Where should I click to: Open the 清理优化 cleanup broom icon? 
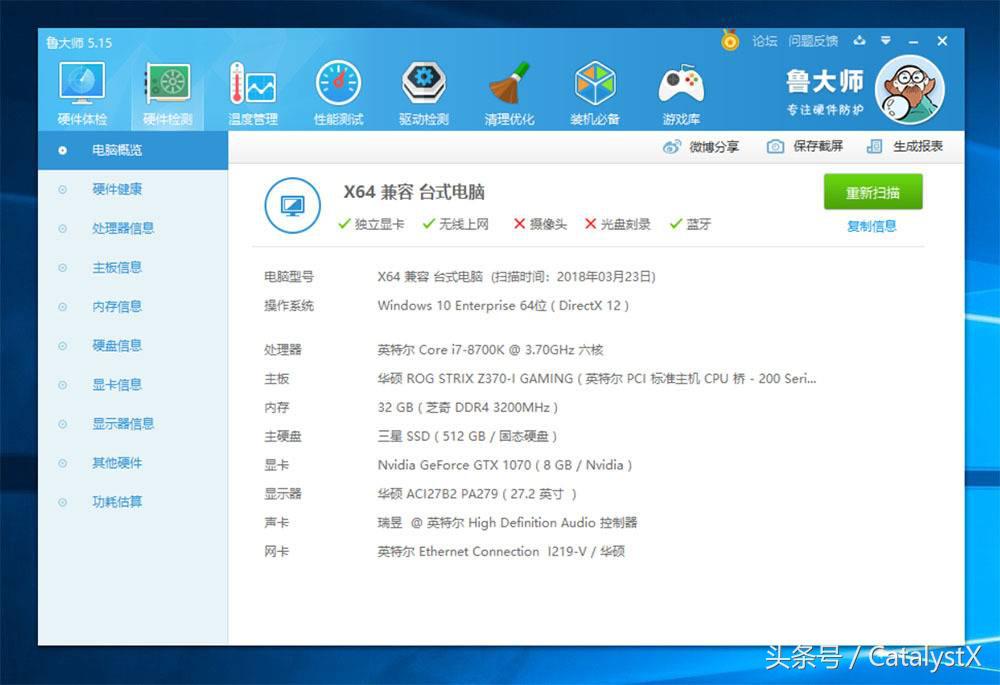[x=510, y=85]
